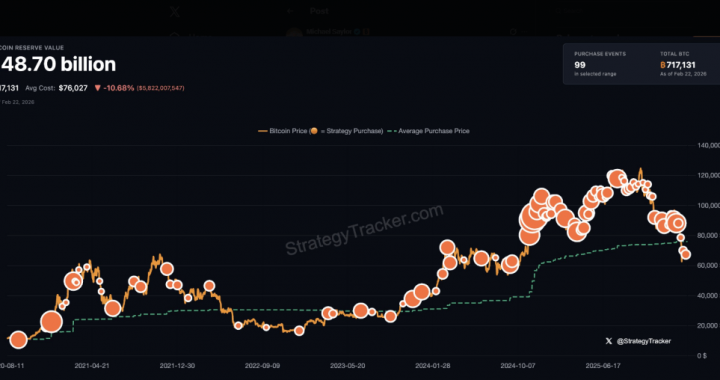Click the most recent purchase bubble at the chart end

(686, 255)
